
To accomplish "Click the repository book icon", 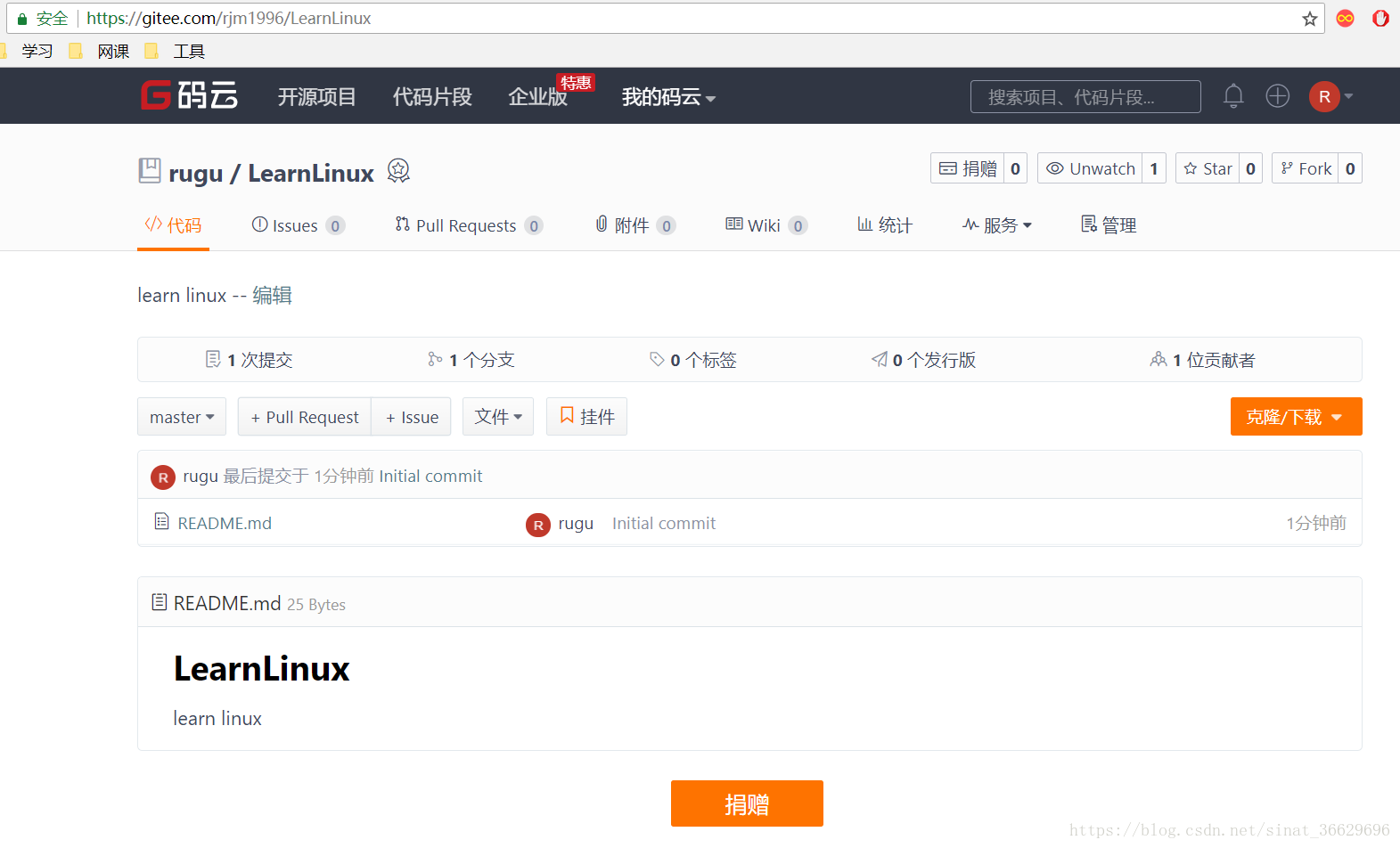I will click(x=150, y=170).
